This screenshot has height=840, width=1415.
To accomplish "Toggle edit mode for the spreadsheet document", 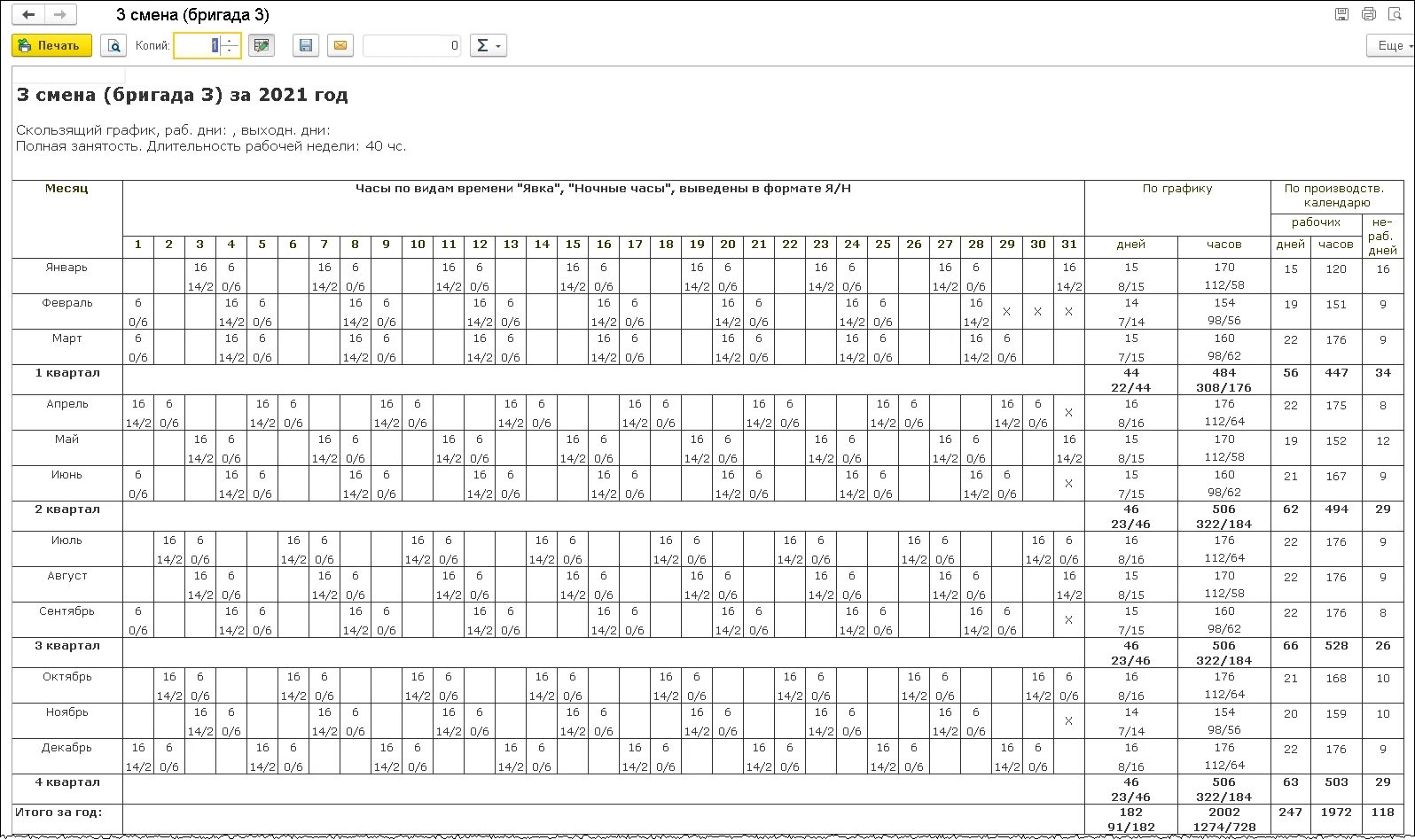I will tap(262, 45).
